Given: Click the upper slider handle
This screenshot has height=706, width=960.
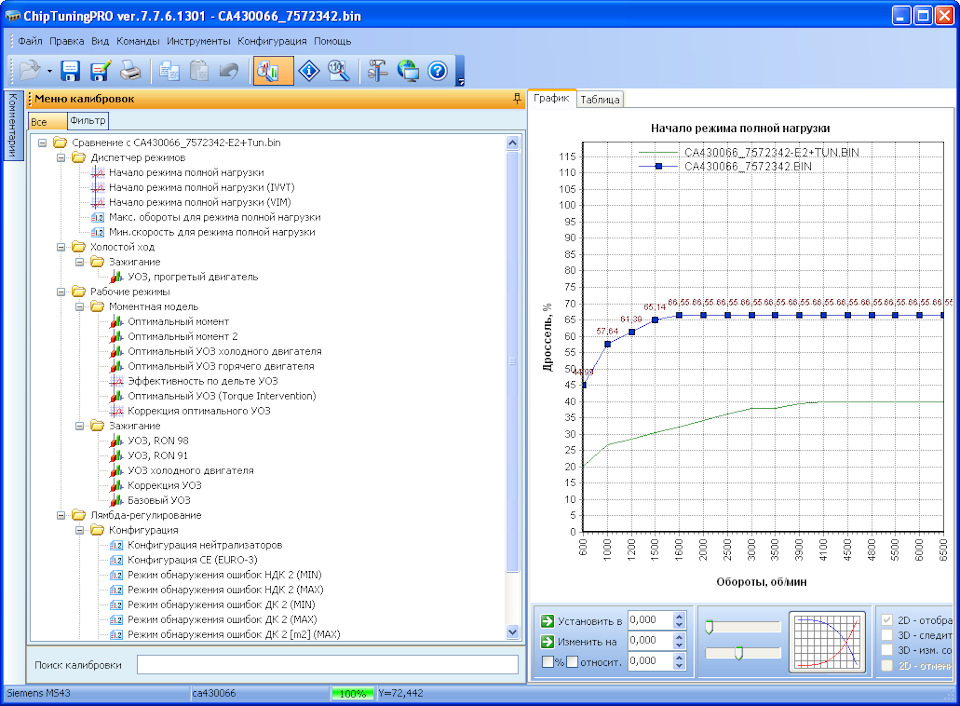Looking at the screenshot, I should 709,627.
